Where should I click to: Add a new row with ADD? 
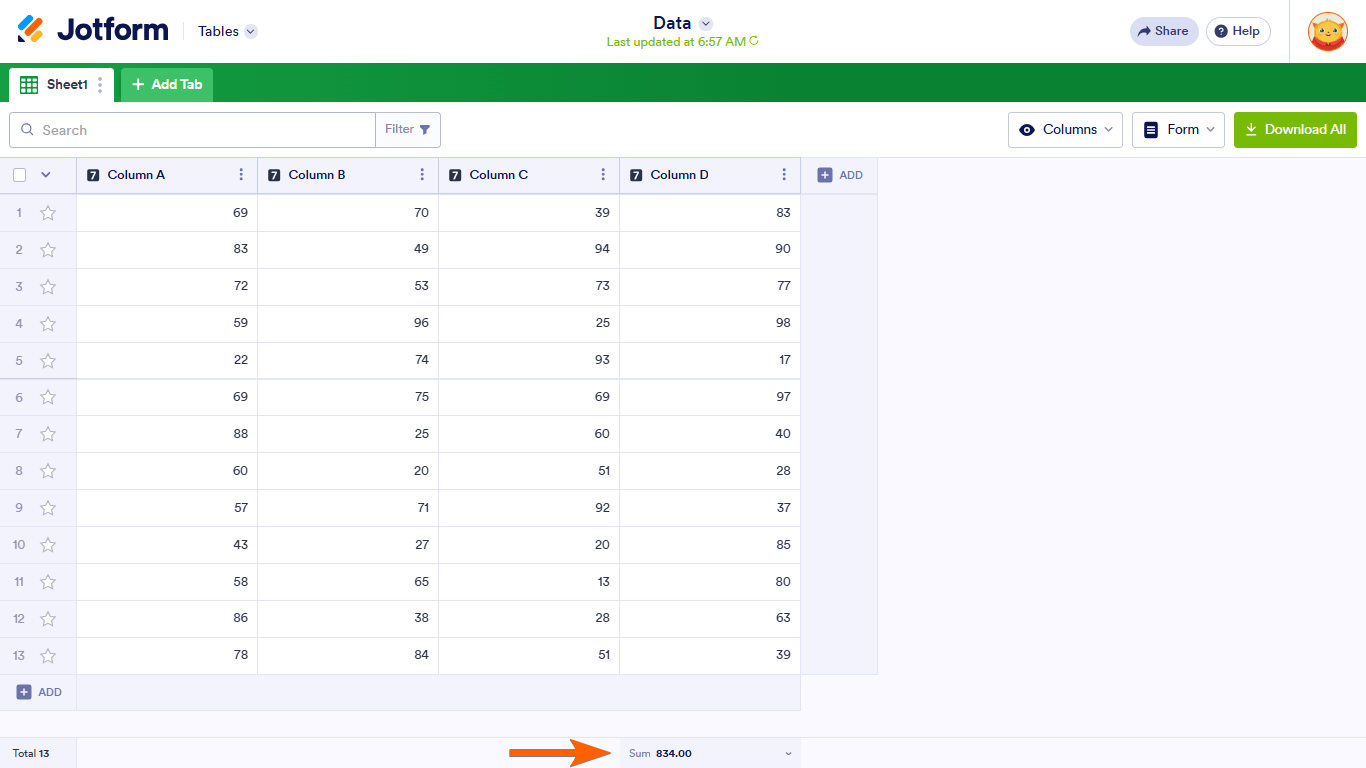tap(39, 692)
